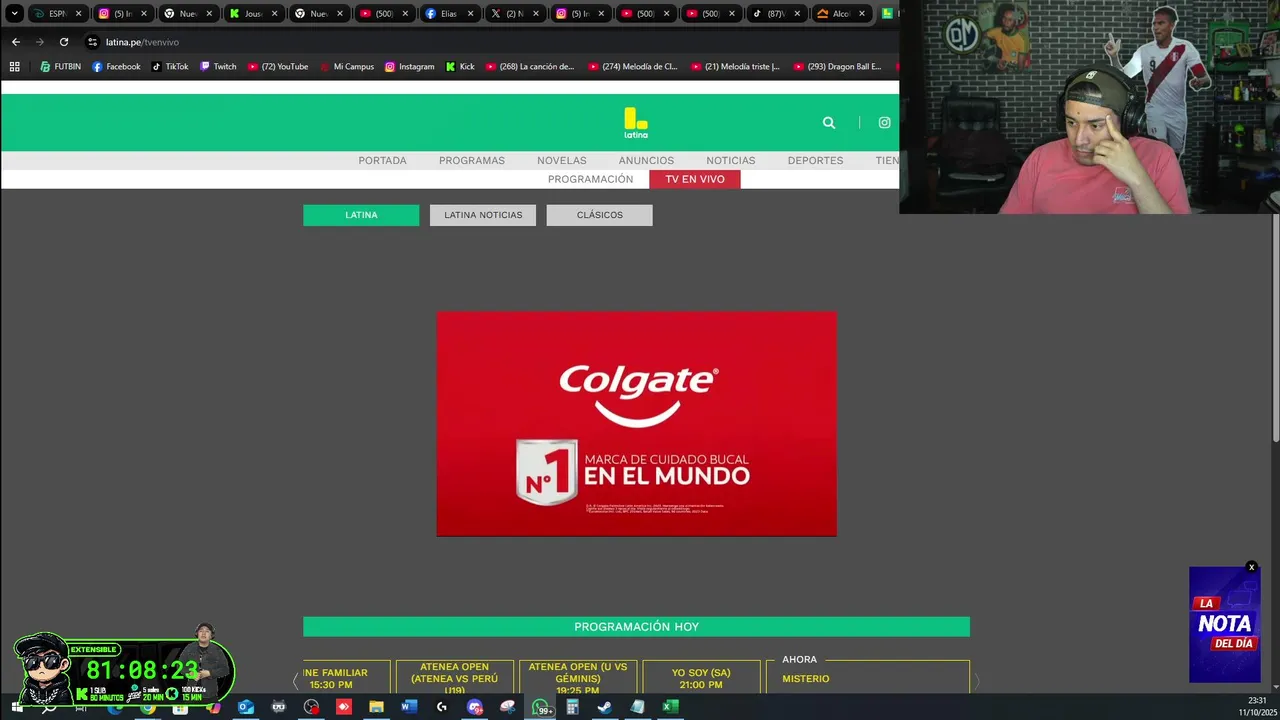This screenshot has height=720, width=1280.
Task: Open File Explorer folder in taskbar
Action: click(x=376, y=707)
